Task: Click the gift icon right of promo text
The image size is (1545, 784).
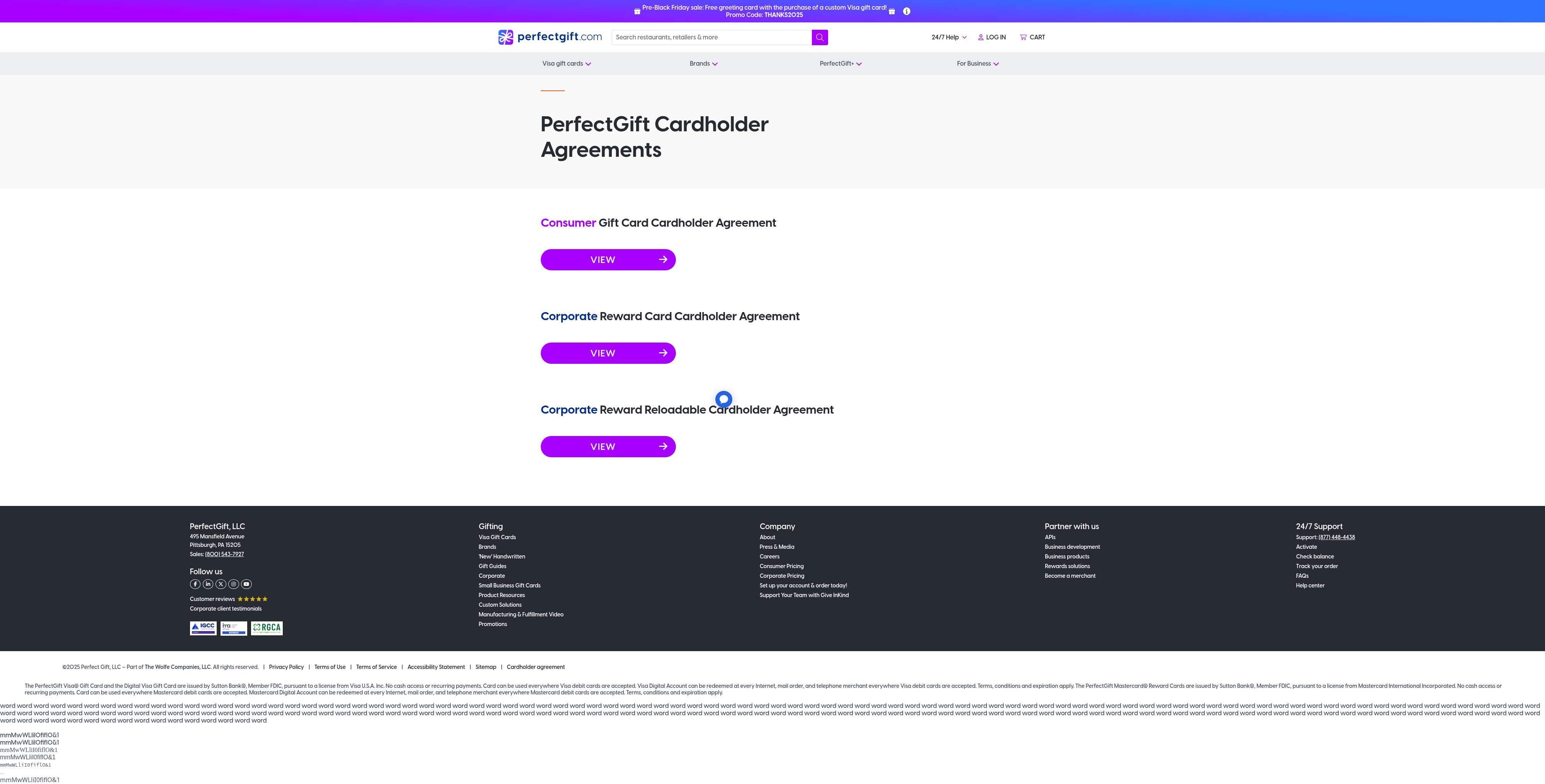Action: [892, 12]
